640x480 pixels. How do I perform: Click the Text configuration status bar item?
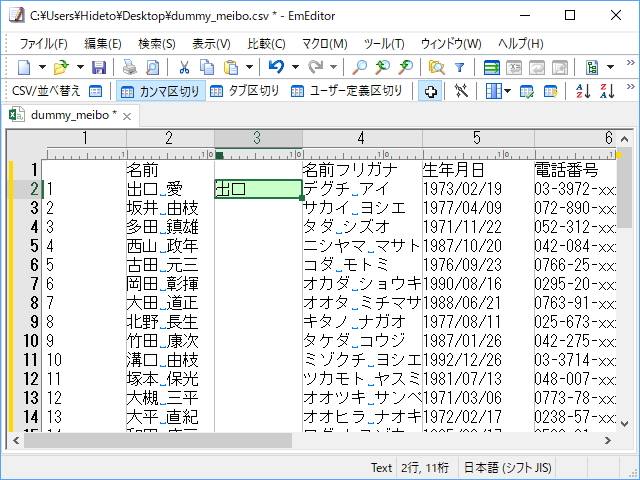tap(381, 467)
